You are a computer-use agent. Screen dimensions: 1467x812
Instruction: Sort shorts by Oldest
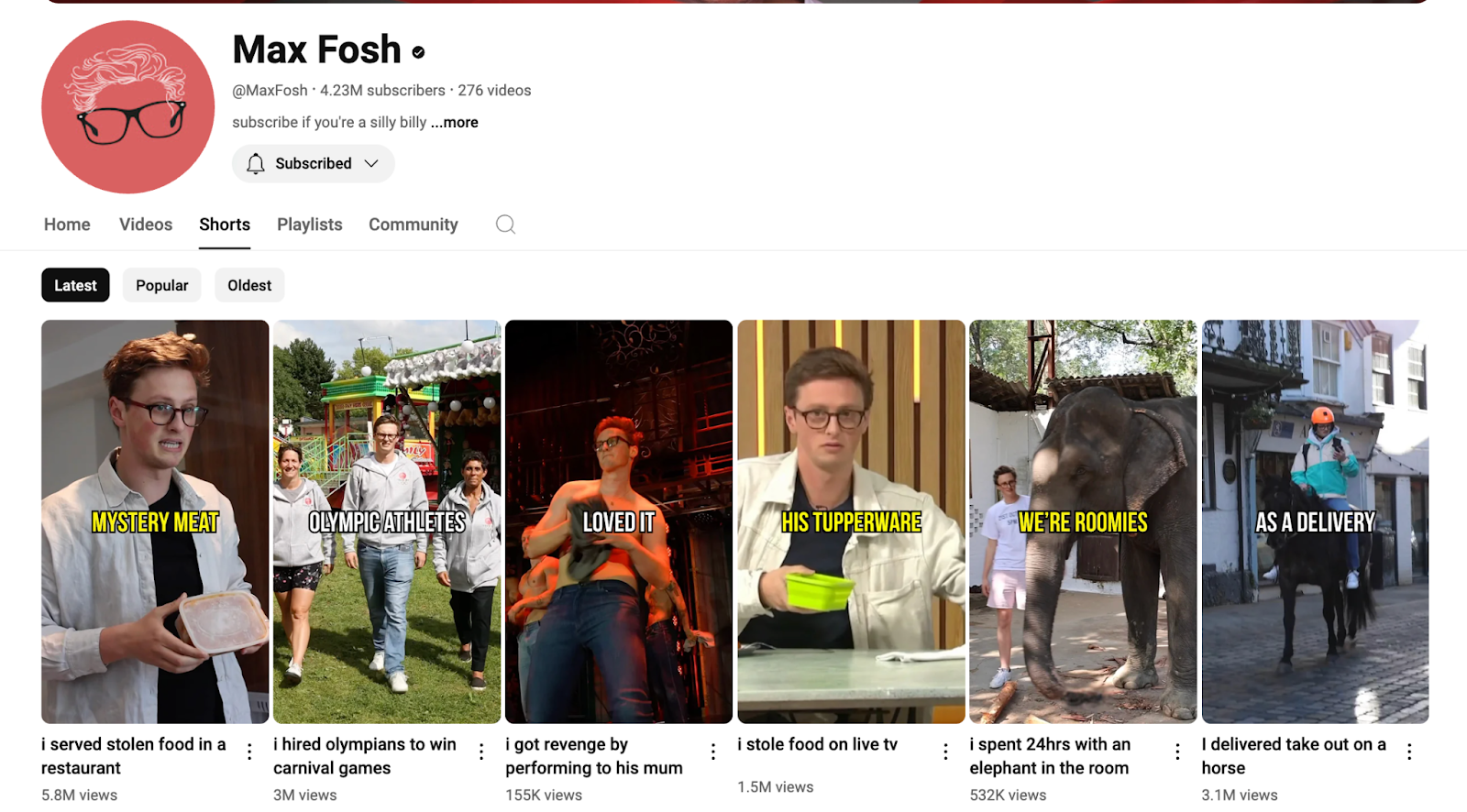coord(249,285)
